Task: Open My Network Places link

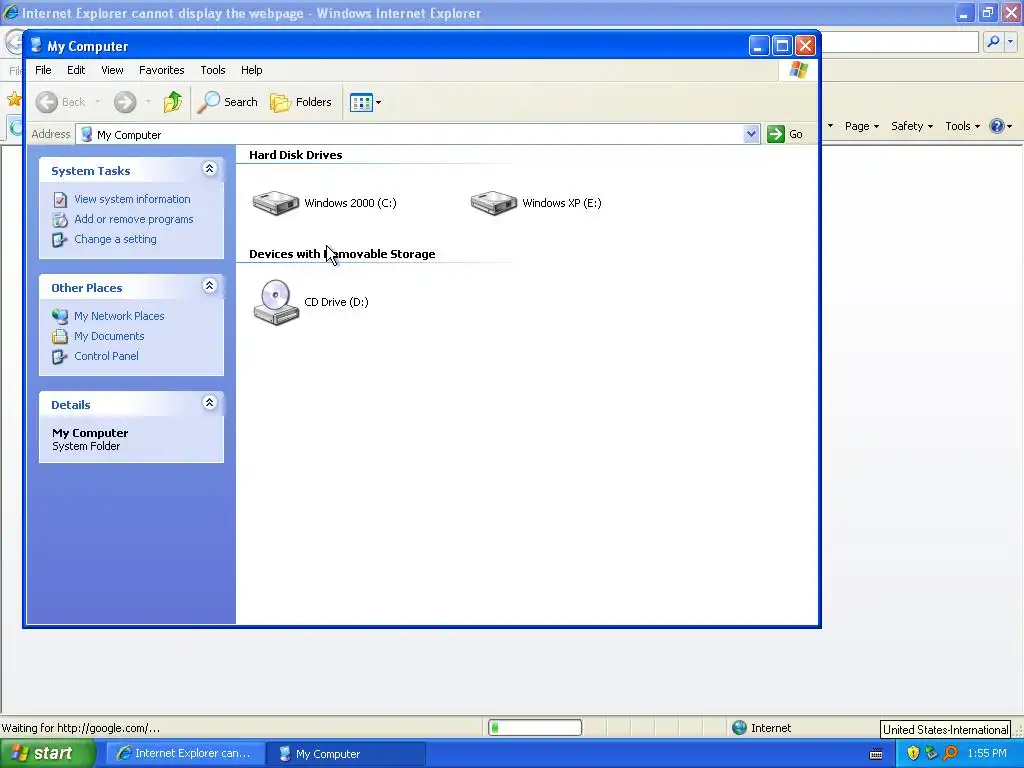Action: tap(119, 316)
